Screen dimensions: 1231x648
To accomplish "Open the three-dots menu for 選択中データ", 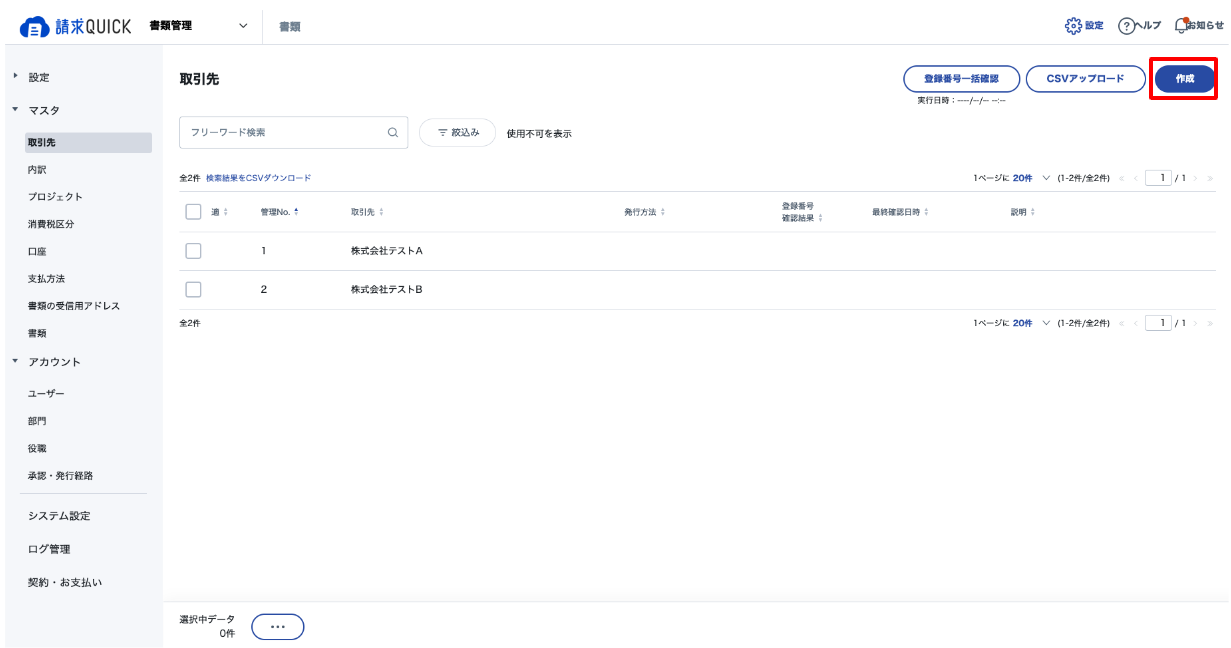I will [278, 626].
